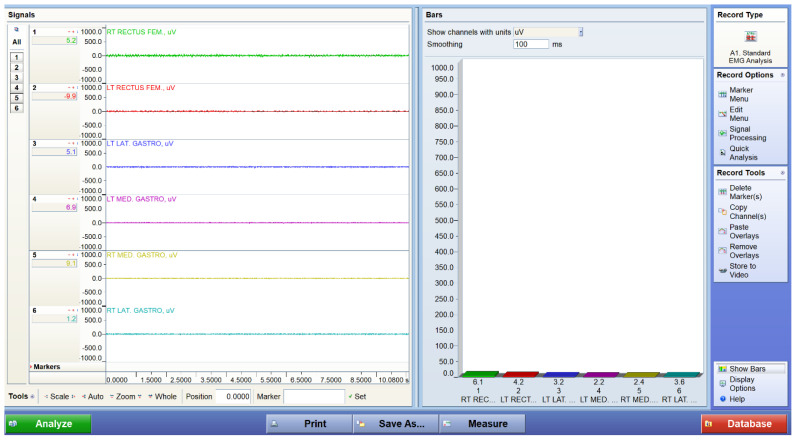Viewport: 796px width, 440px height.
Task: Click Auto scale
Action: point(92,396)
